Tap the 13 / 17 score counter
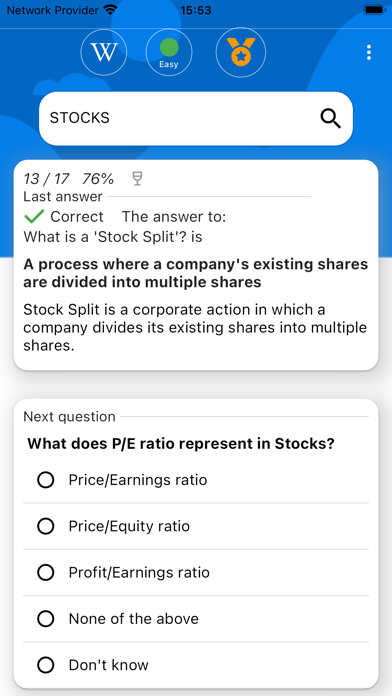Screen dimensions: 392x696 click(x=46, y=179)
